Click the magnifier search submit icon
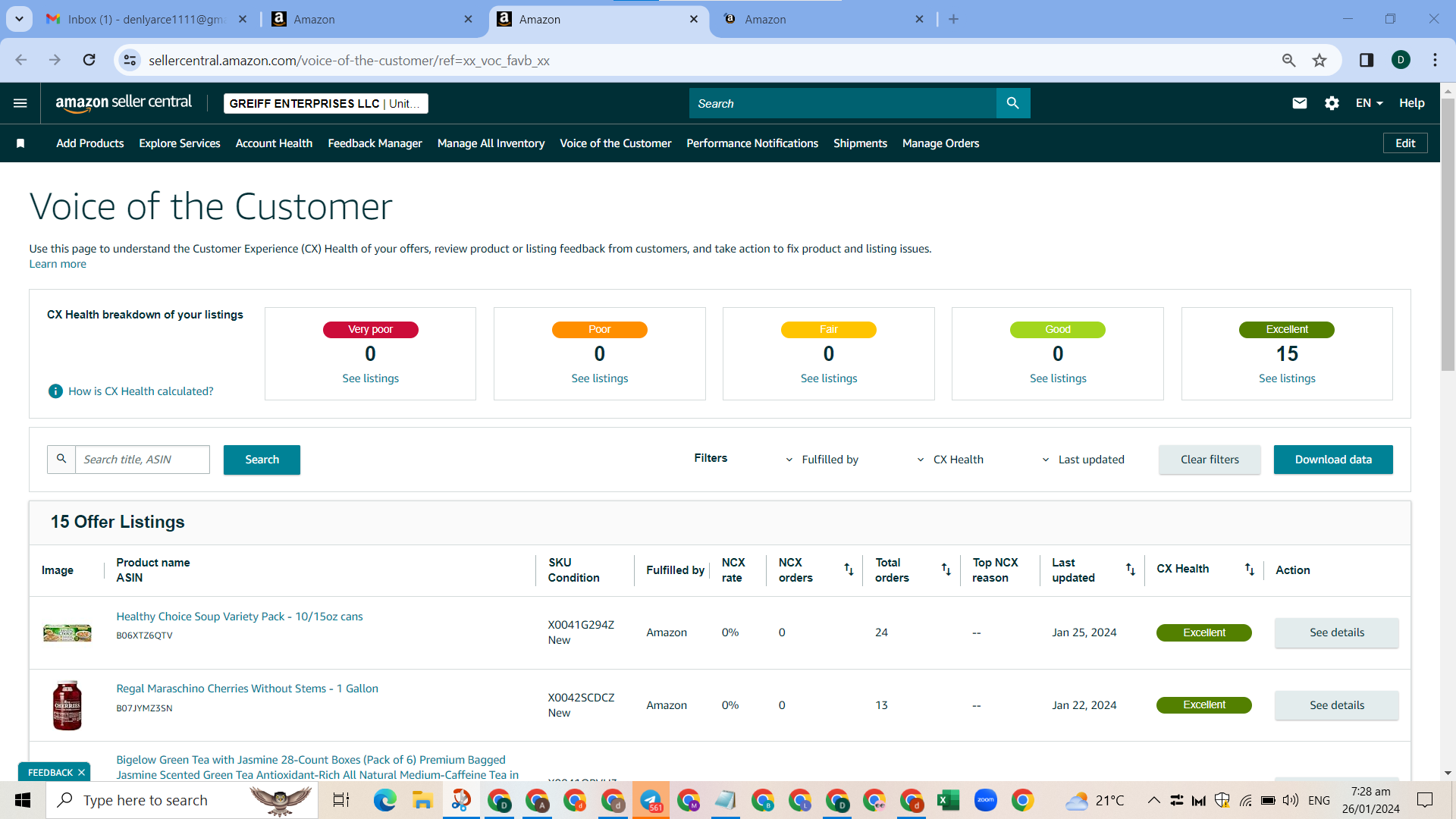 pos(1013,103)
